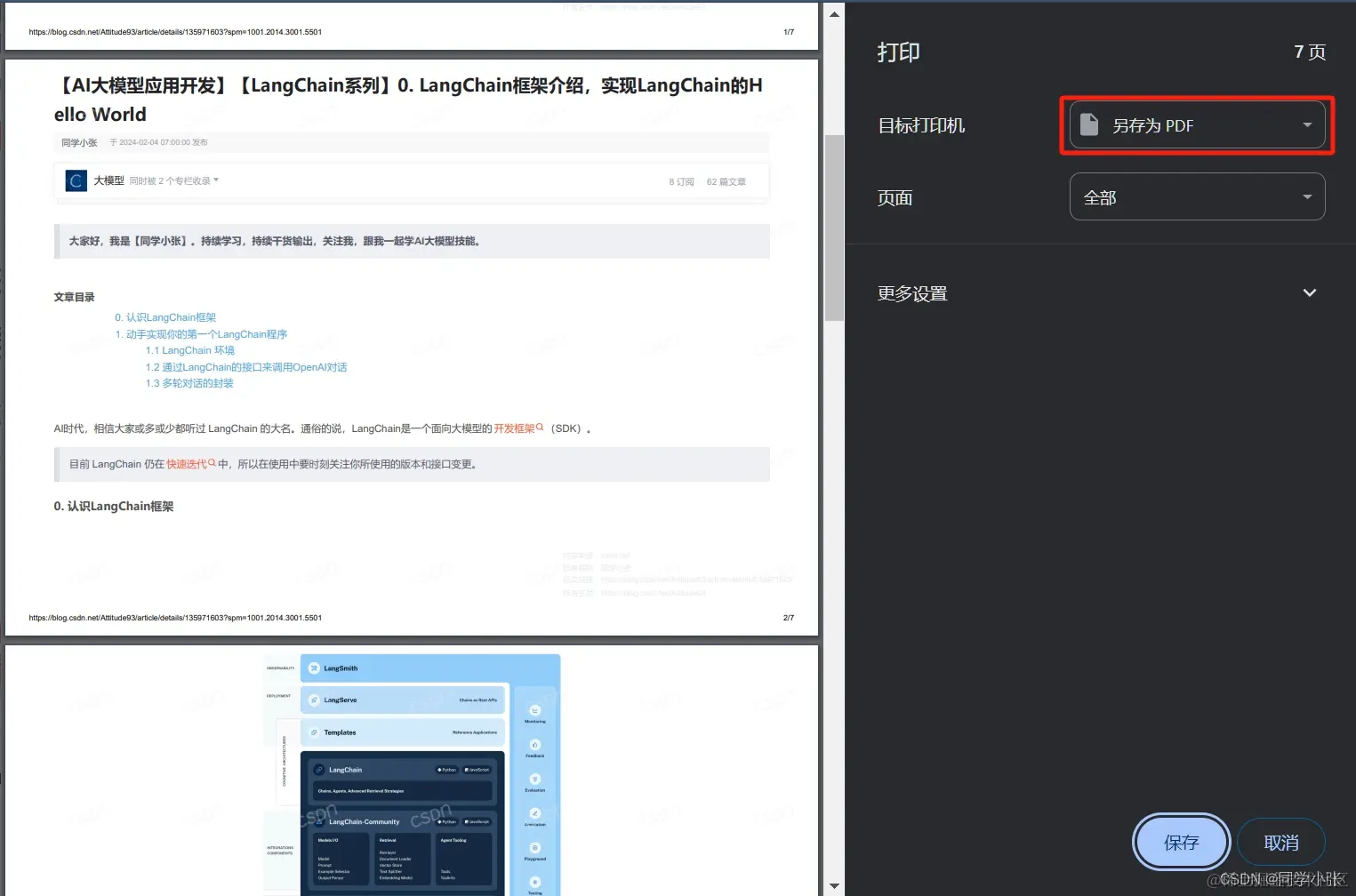This screenshot has width=1356, height=896.
Task: Click the 页面 label
Action: tap(895, 197)
